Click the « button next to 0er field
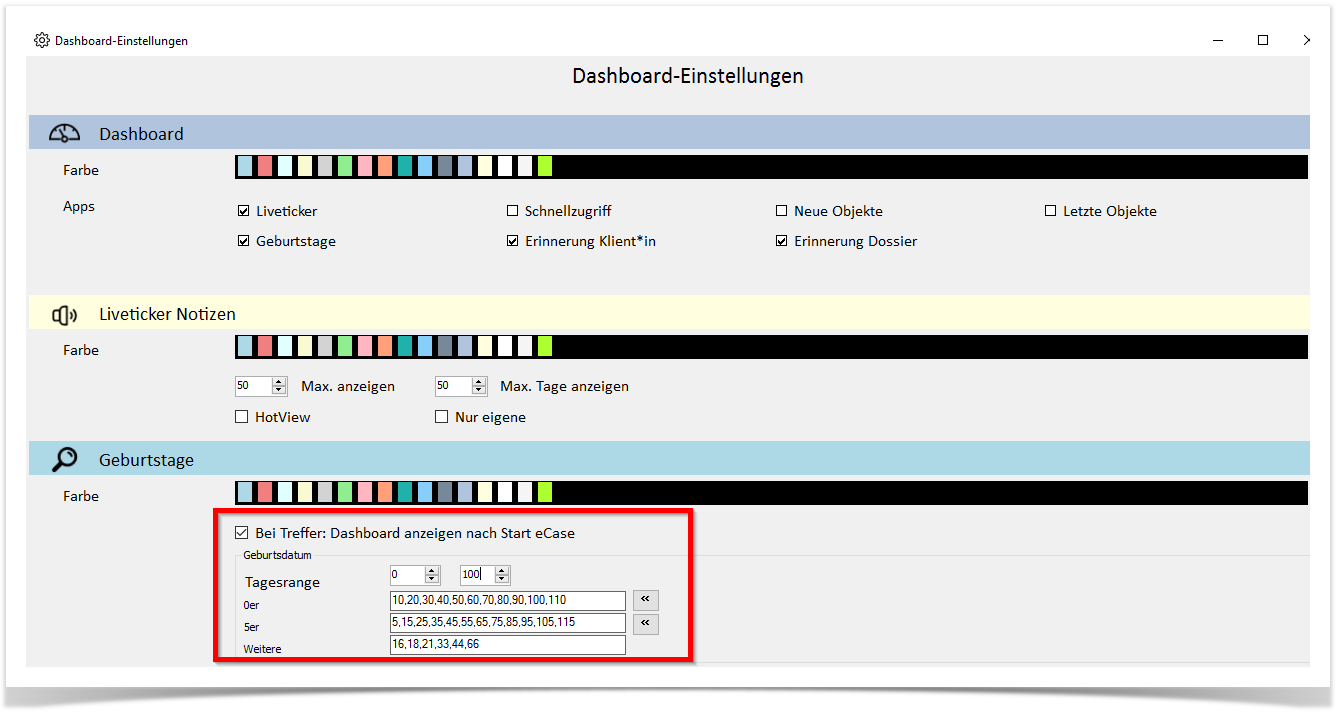Screen dimensions: 1344x716 (645, 600)
